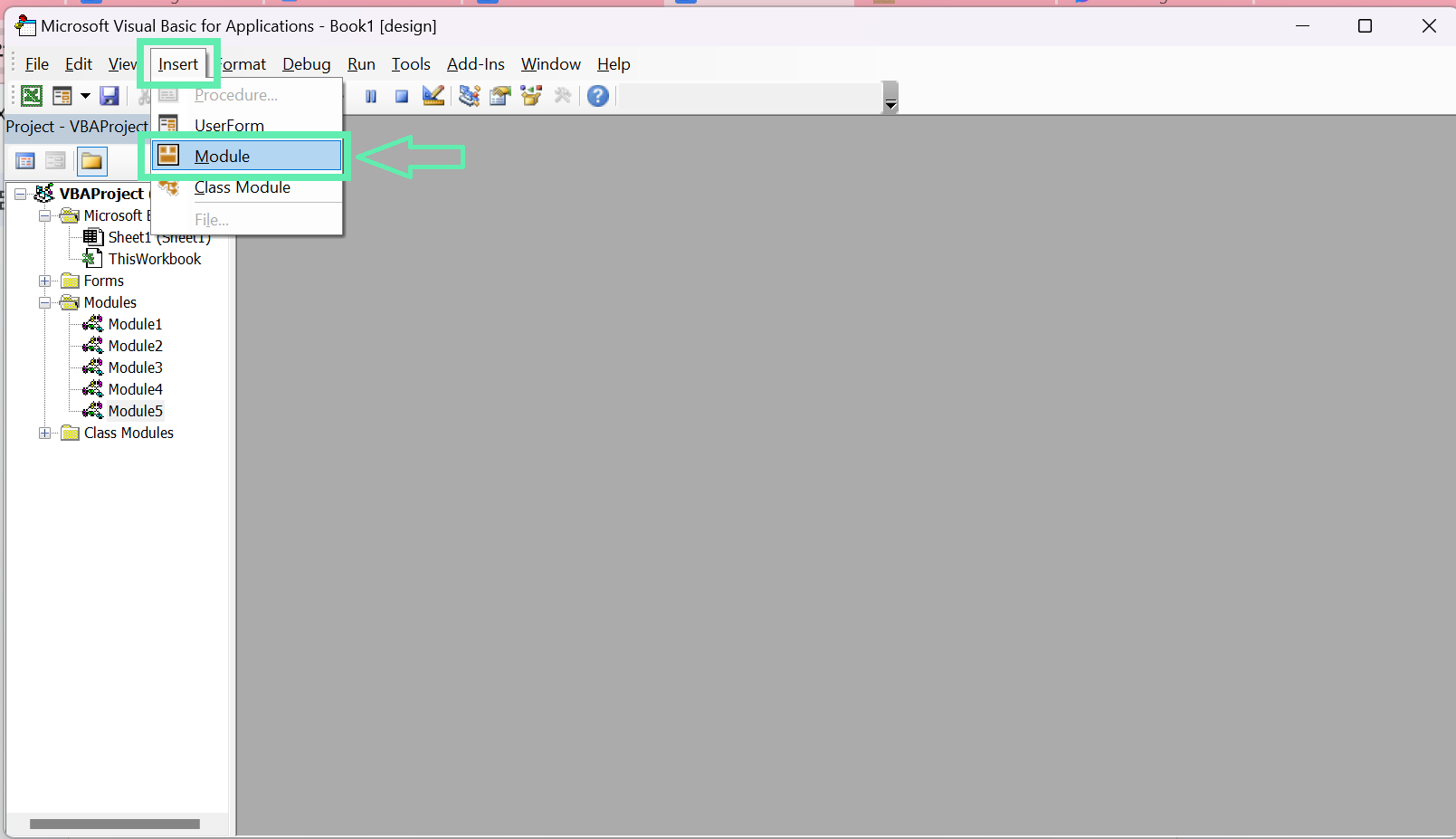1456x839 pixels.
Task: Select the Modules folder label
Action: click(x=110, y=302)
